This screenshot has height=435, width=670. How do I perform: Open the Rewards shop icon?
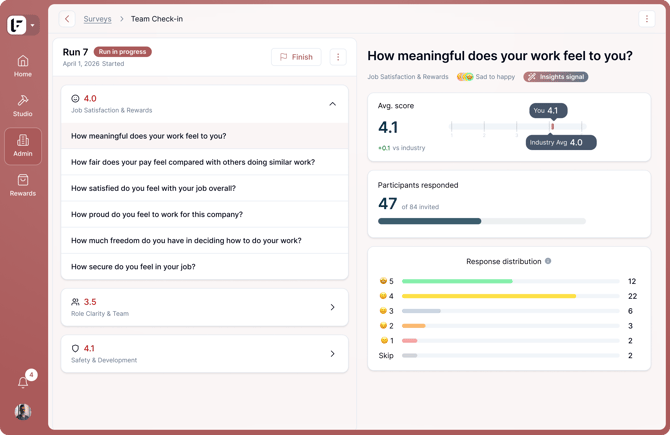tap(23, 185)
